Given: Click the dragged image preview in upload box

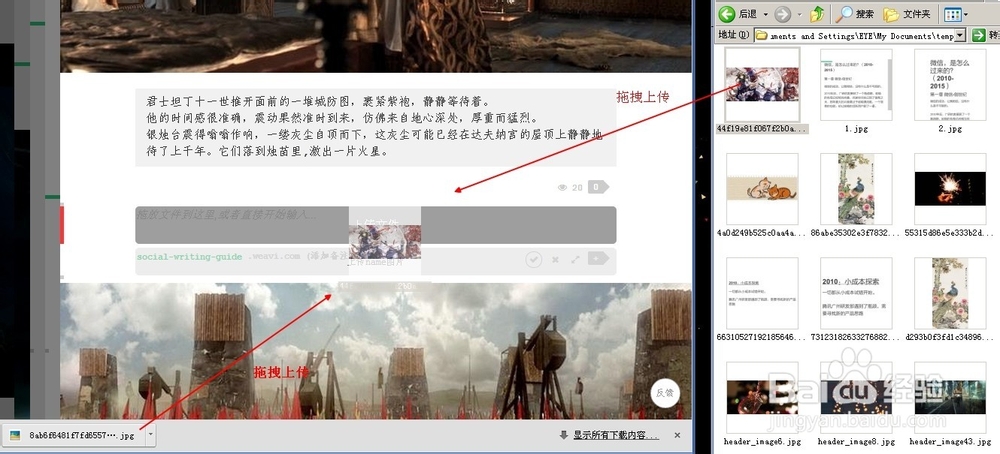Looking at the screenshot, I should pyautogui.click(x=385, y=241).
